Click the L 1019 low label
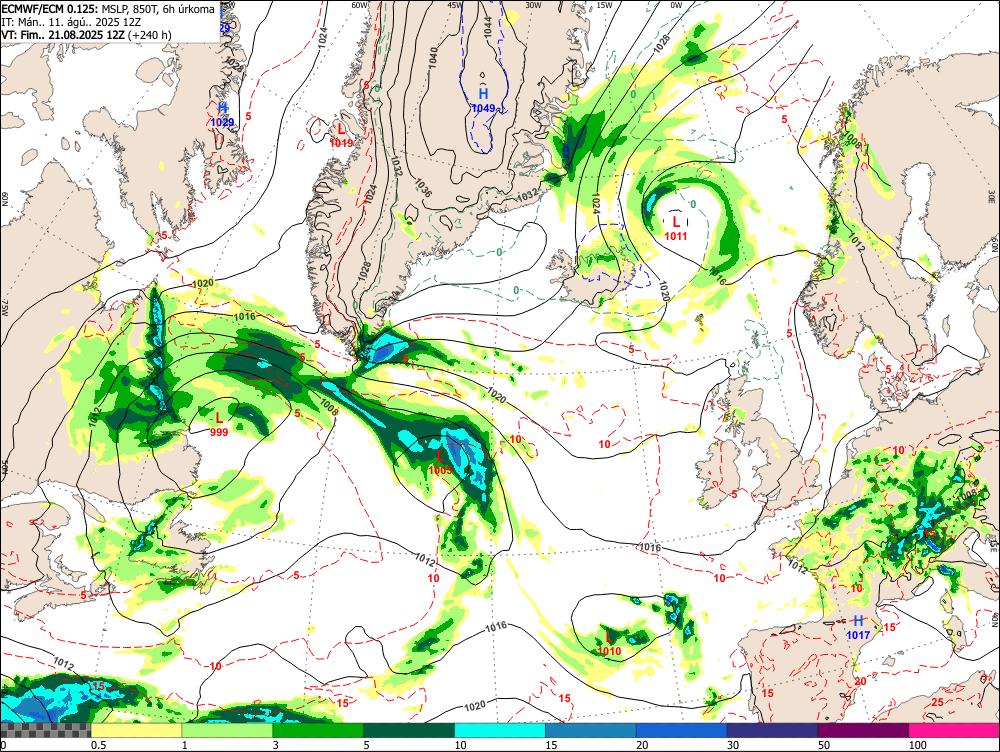 point(341,135)
